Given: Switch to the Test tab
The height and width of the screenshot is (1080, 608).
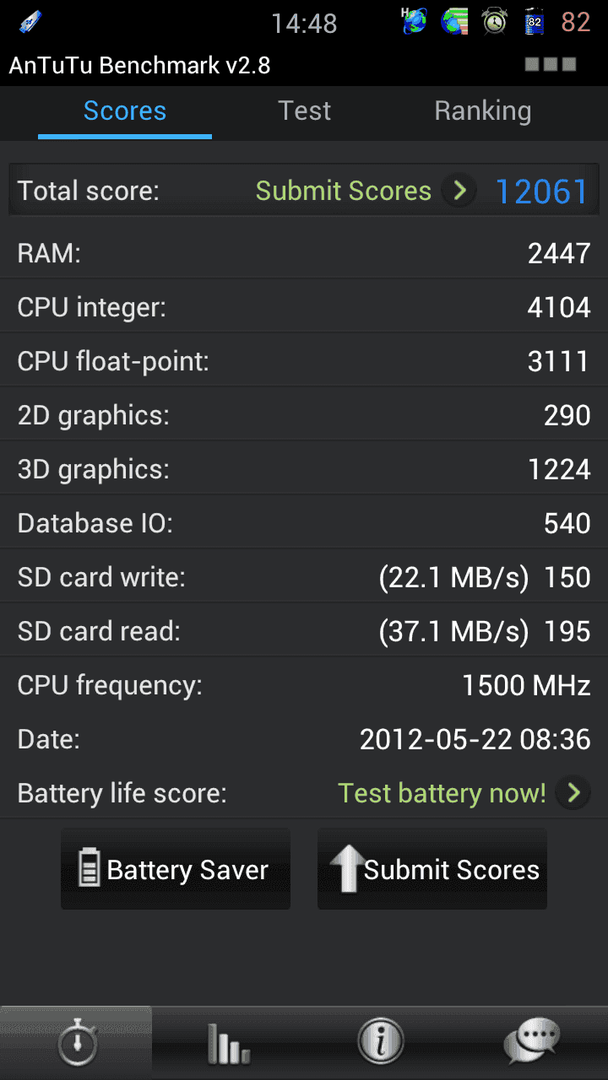Looking at the screenshot, I should [304, 111].
